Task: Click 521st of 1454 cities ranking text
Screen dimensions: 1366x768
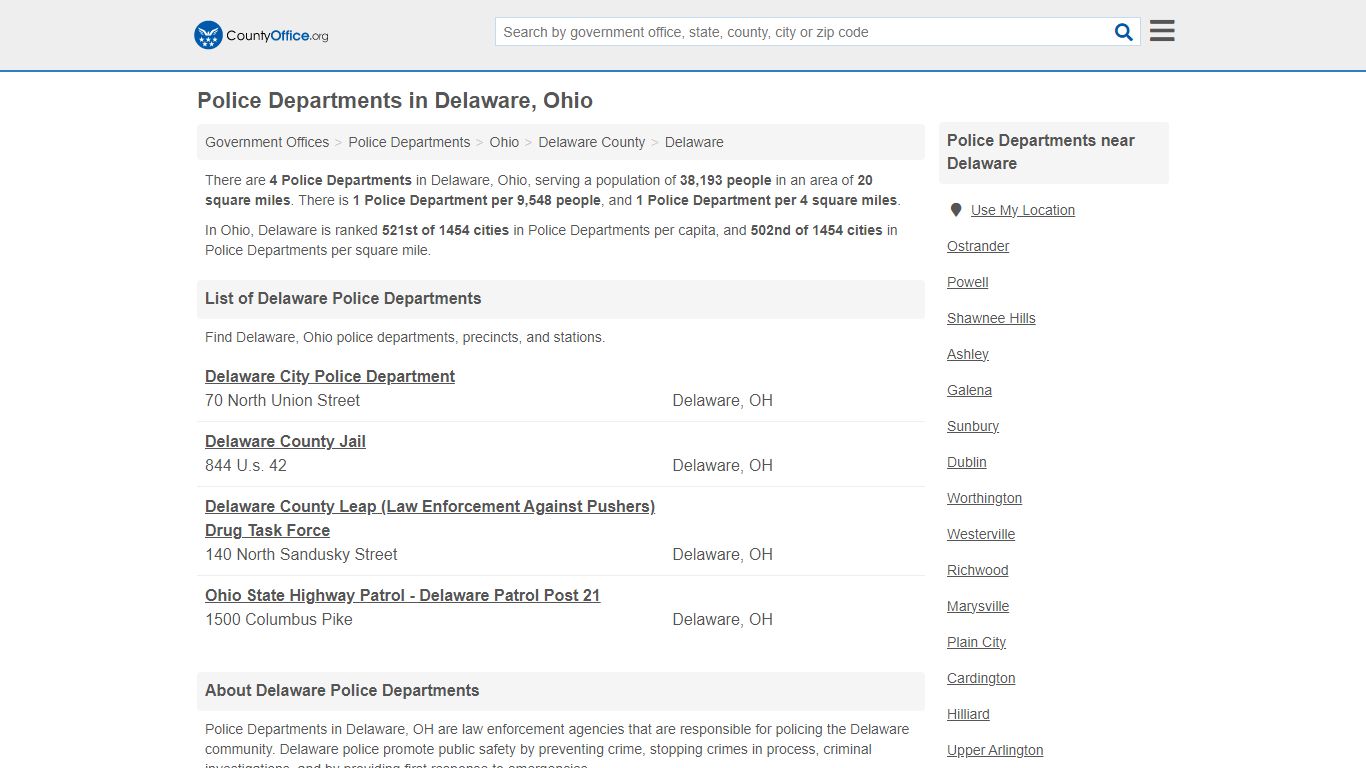Action: tap(445, 230)
